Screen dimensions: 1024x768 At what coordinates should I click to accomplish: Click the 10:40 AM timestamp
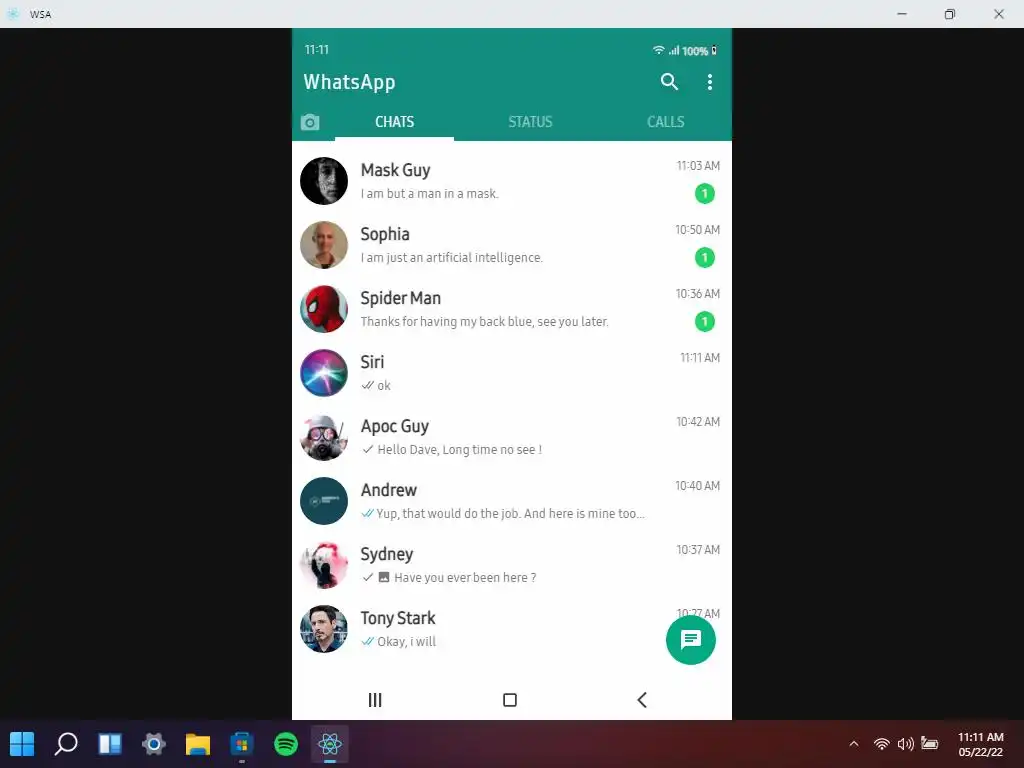pyautogui.click(x=697, y=486)
